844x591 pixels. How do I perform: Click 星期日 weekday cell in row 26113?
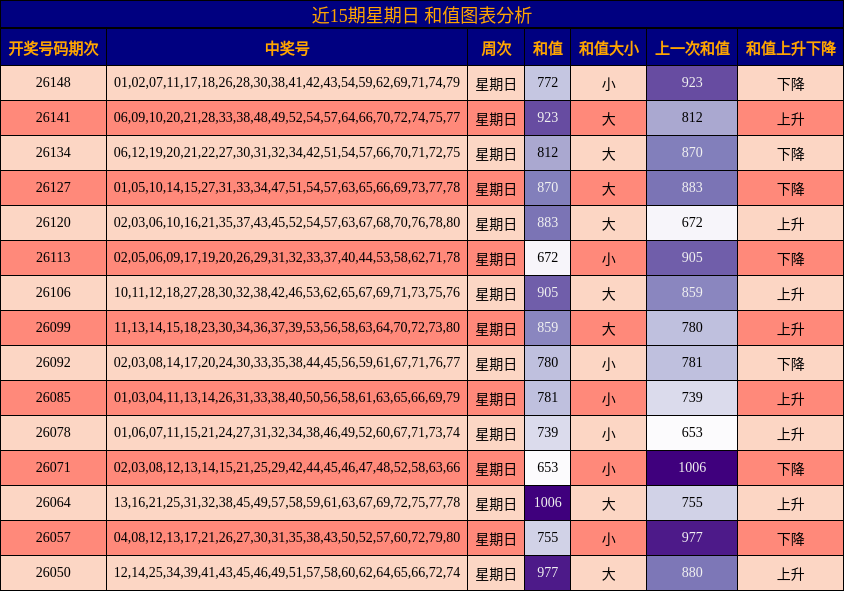496,258
